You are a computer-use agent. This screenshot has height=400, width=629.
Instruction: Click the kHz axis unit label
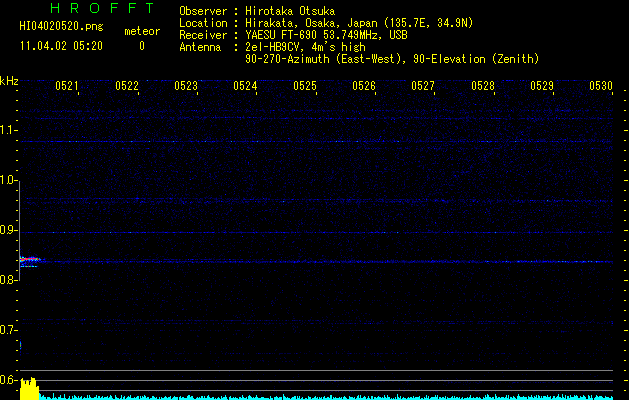tap(9, 81)
